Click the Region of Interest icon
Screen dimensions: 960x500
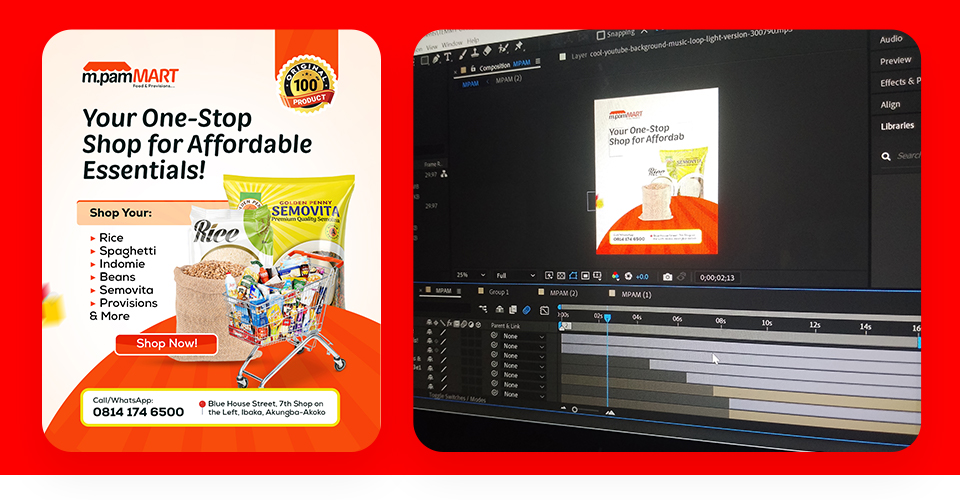585,275
